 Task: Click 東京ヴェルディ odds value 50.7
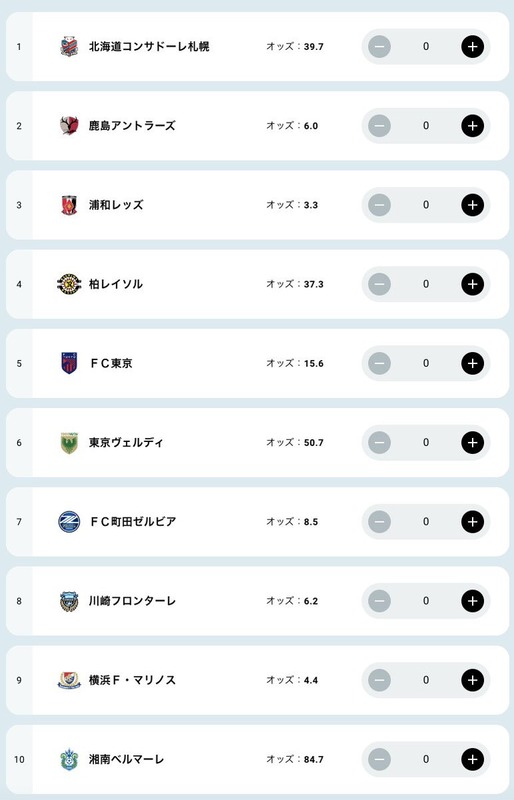[x=313, y=443]
